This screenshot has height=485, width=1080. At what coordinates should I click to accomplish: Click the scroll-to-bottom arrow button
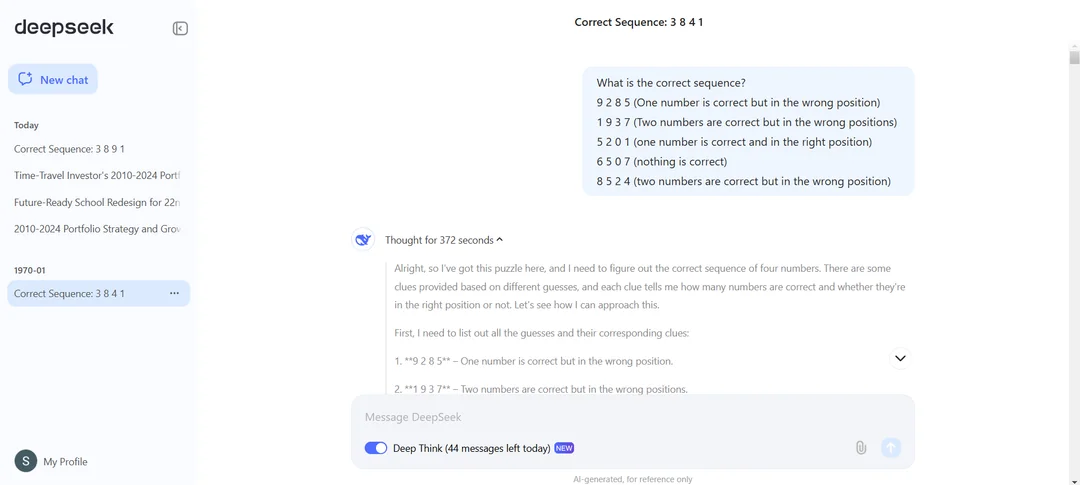900,358
